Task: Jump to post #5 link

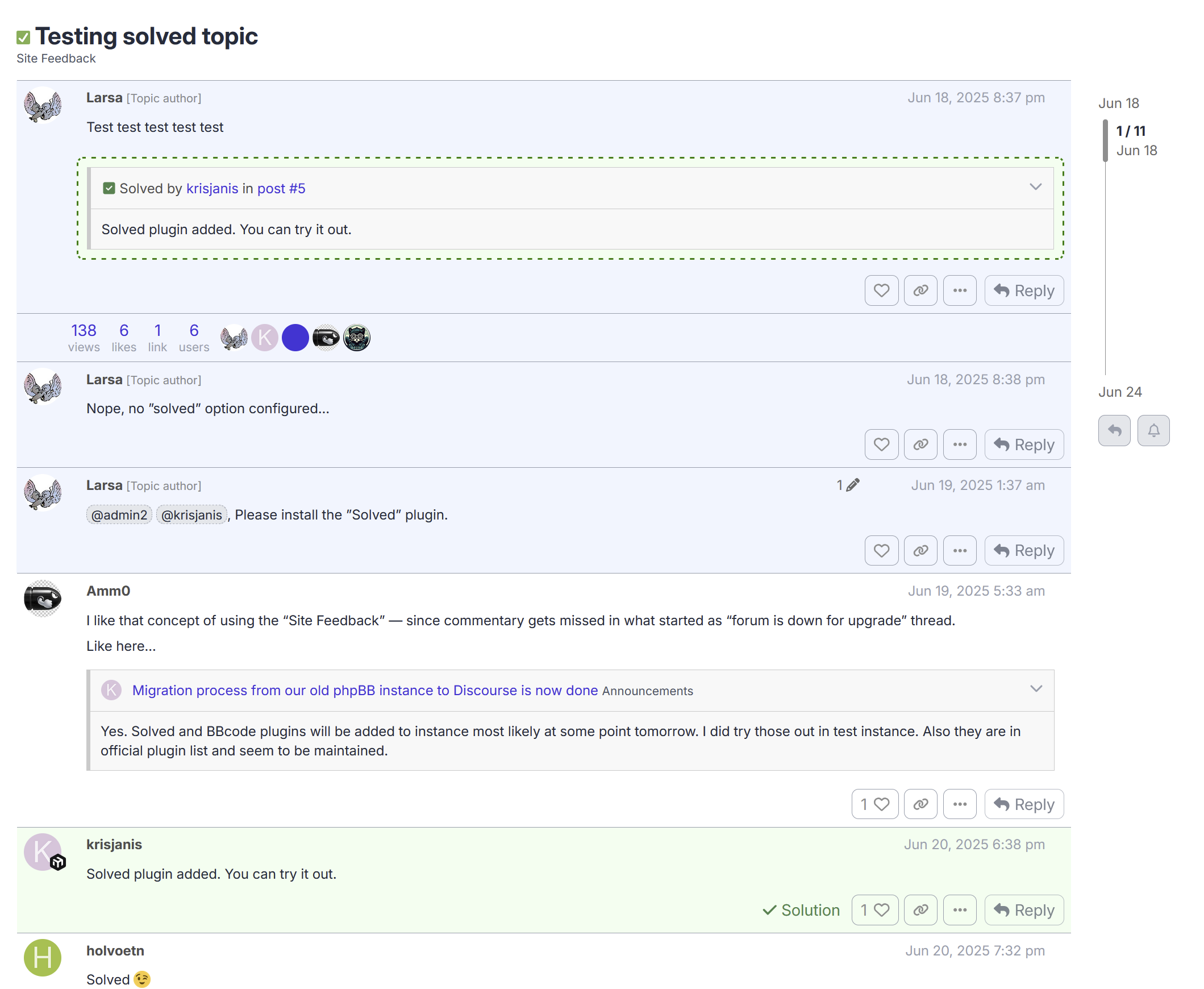Action: (x=281, y=189)
